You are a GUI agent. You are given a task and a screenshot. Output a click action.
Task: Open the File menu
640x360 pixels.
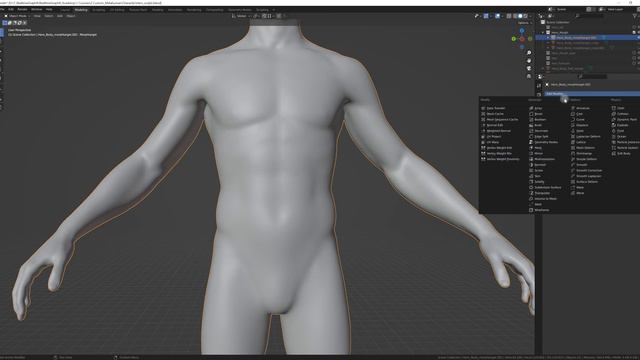(2, 9)
